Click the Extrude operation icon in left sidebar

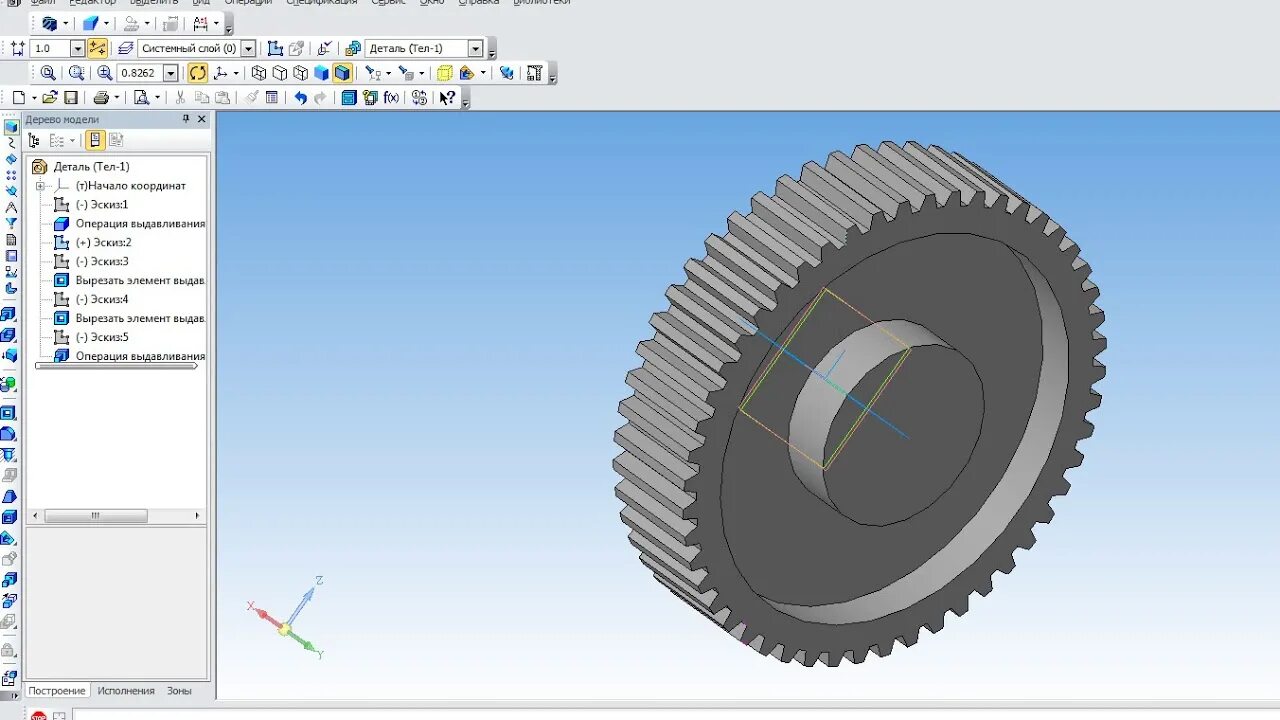tap(9, 314)
